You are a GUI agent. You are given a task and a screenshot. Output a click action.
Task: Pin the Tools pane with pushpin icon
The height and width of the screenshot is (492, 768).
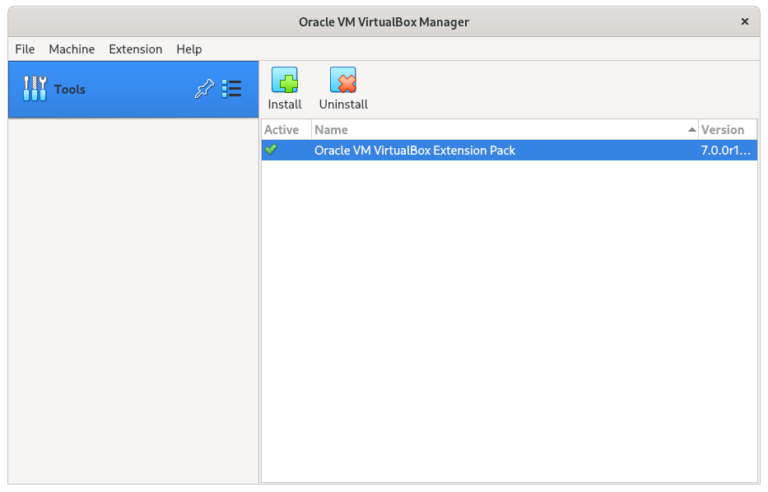pyautogui.click(x=203, y=89)
